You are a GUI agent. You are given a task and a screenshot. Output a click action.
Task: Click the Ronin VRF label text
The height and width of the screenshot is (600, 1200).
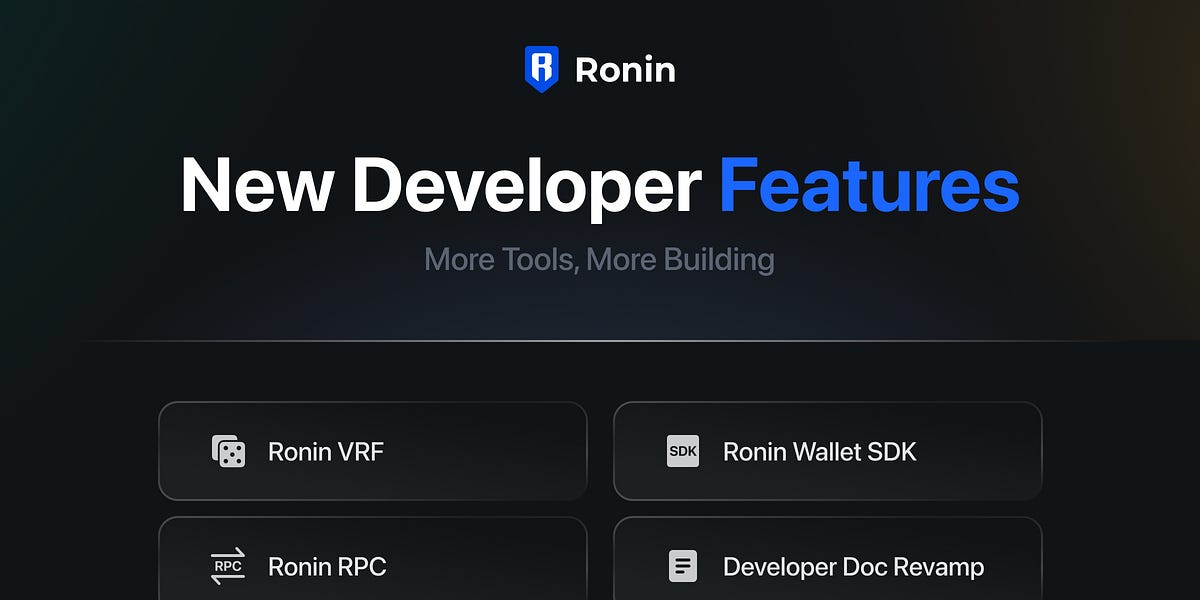click(x=324, y=451)
